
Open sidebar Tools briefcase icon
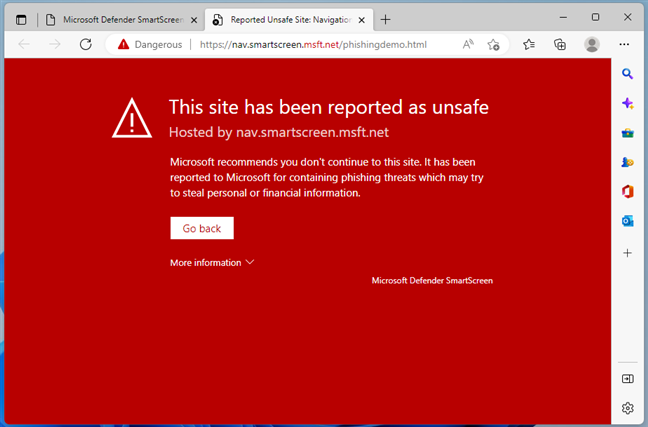pos(627,133)
